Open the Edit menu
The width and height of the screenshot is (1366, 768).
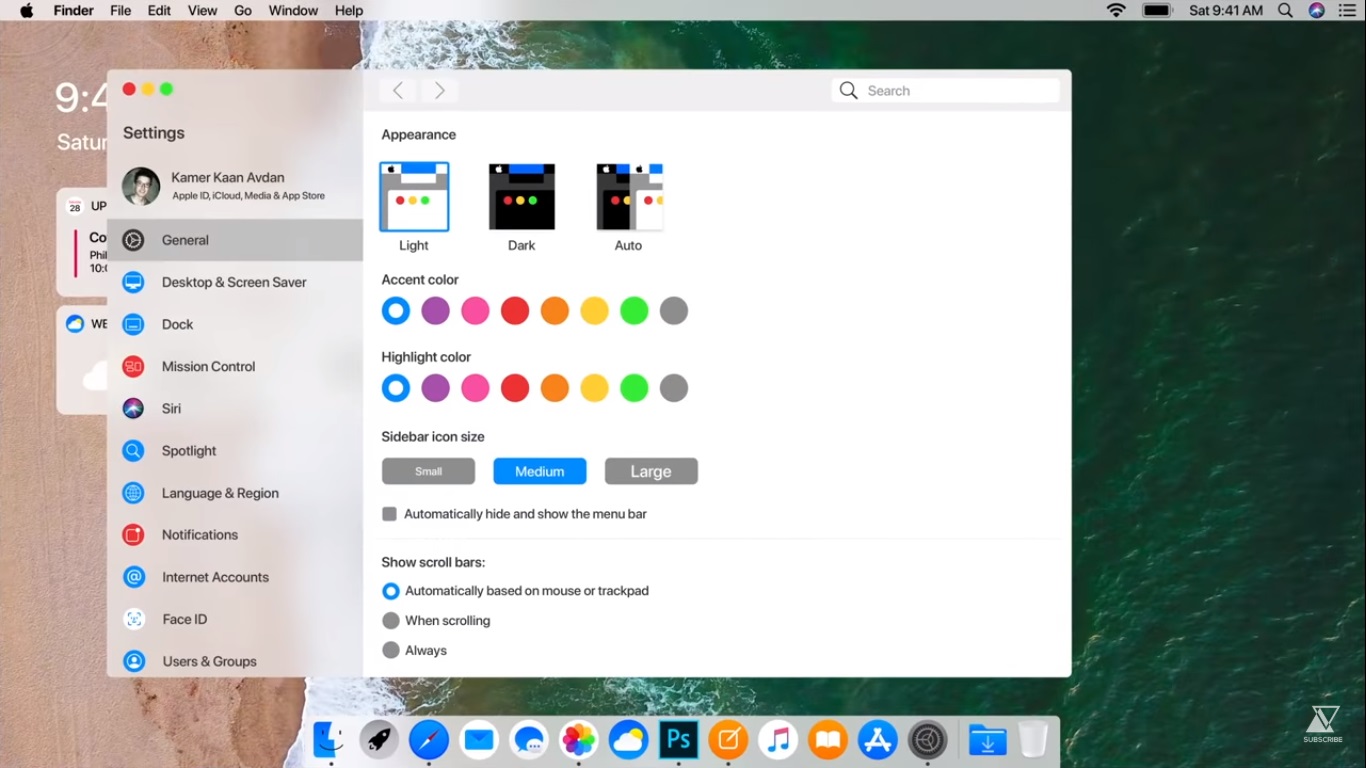[x=159, y=10]
